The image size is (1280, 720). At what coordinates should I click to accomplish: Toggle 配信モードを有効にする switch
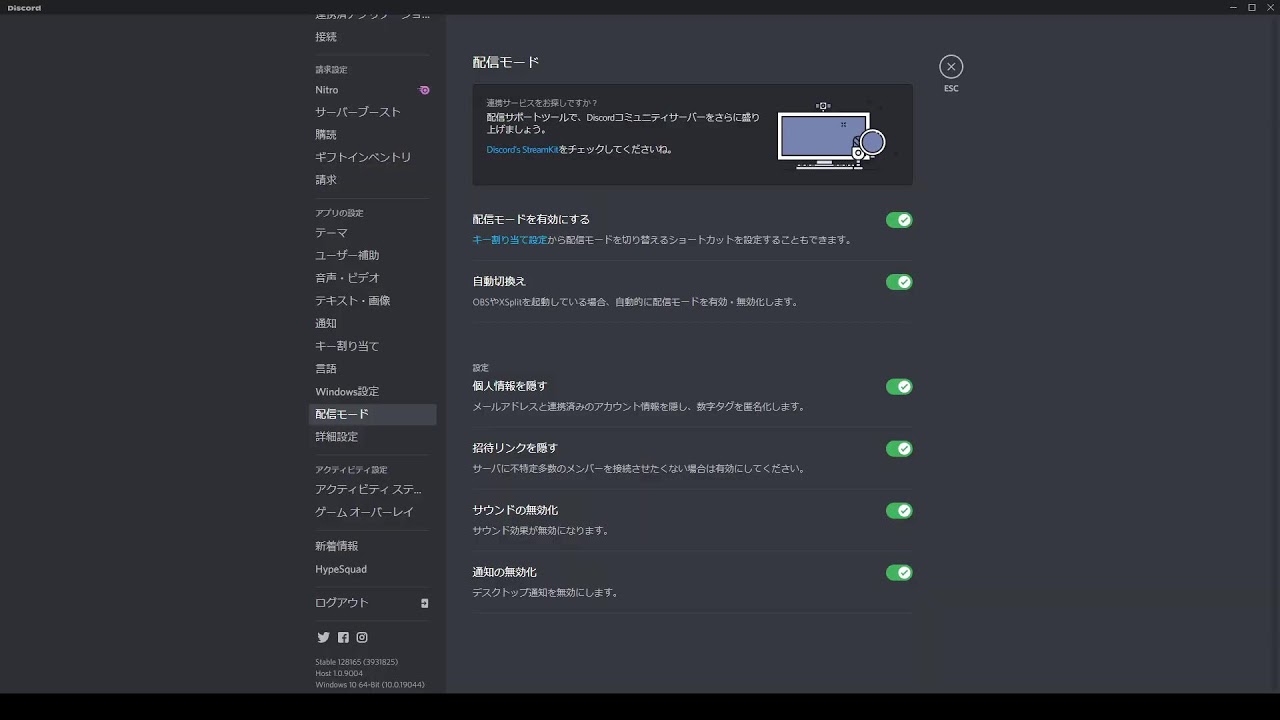point(899,220)
